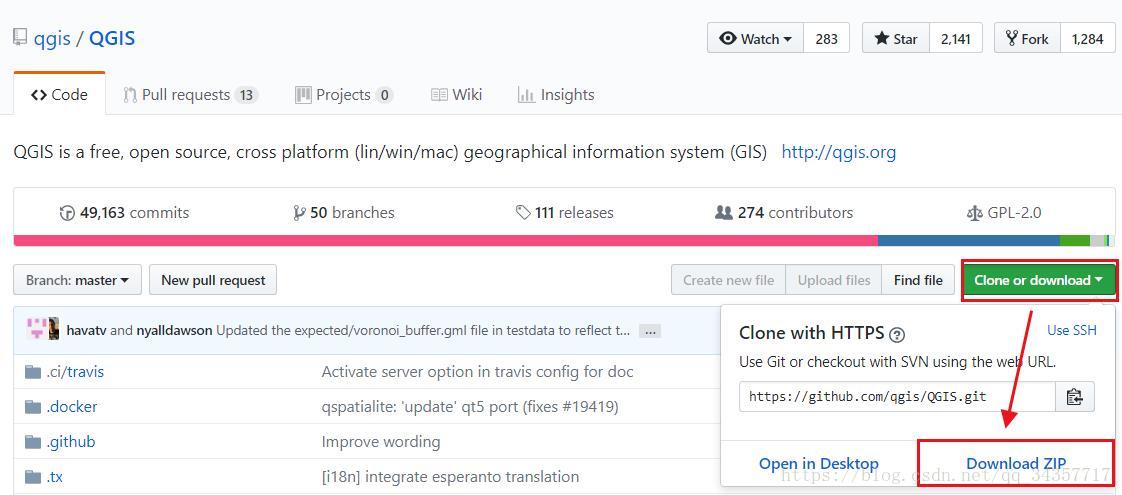This screenshot has height=495, width=1122.
Task: Open the Projects tab
Action: tap(344, 94)
